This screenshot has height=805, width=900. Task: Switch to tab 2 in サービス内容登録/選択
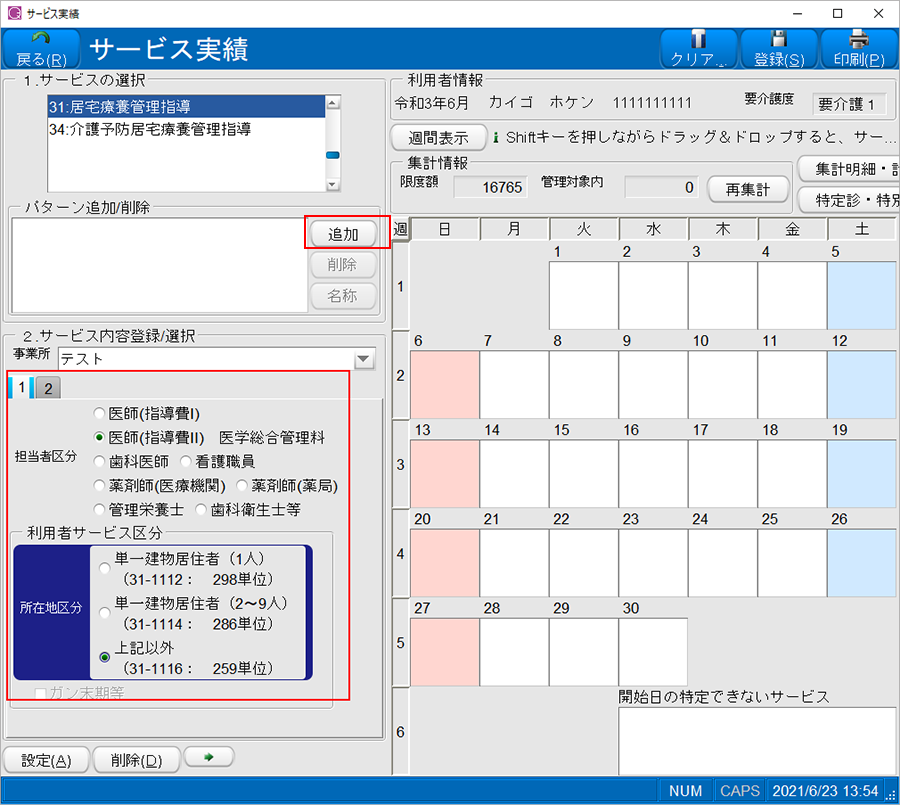tap(47, 387)
